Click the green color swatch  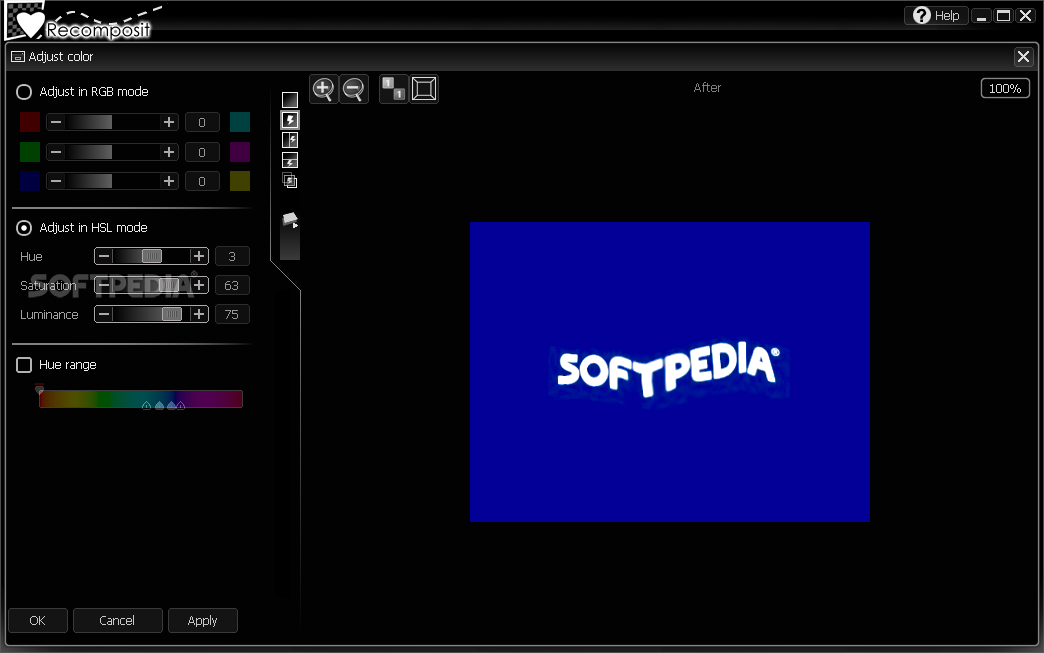pyautogui.click(x=30, y=152)
